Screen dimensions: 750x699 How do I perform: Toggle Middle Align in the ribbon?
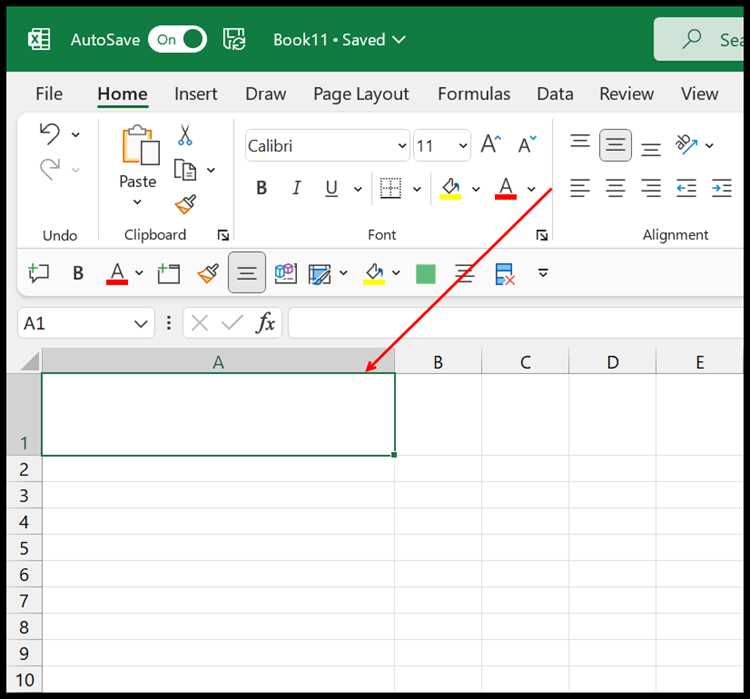pyautogui.click(x=615, y=145)
